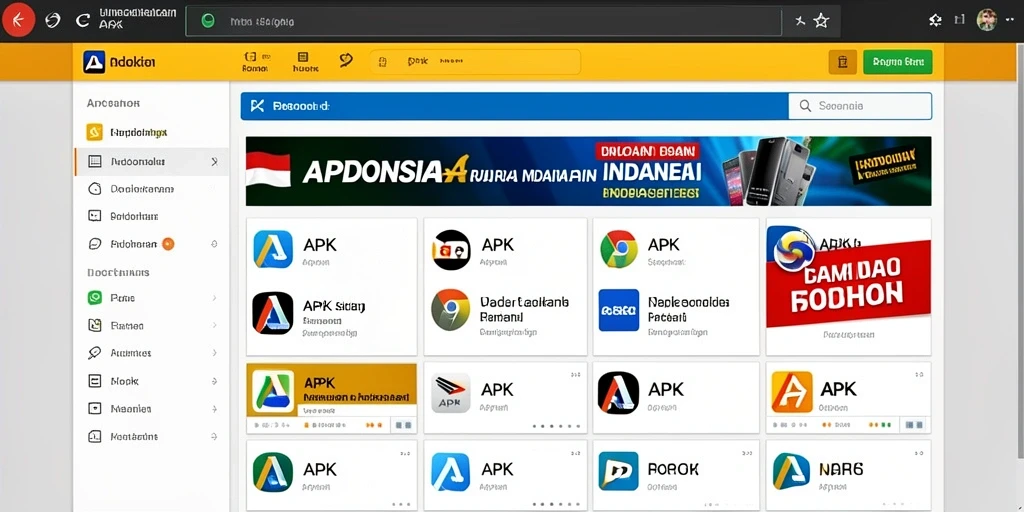Click the search box in blue bar

[859, 106]
